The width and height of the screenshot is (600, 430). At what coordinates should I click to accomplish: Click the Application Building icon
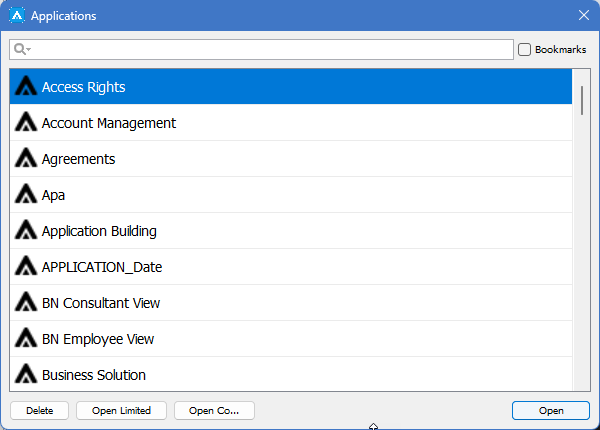(26, 231)
